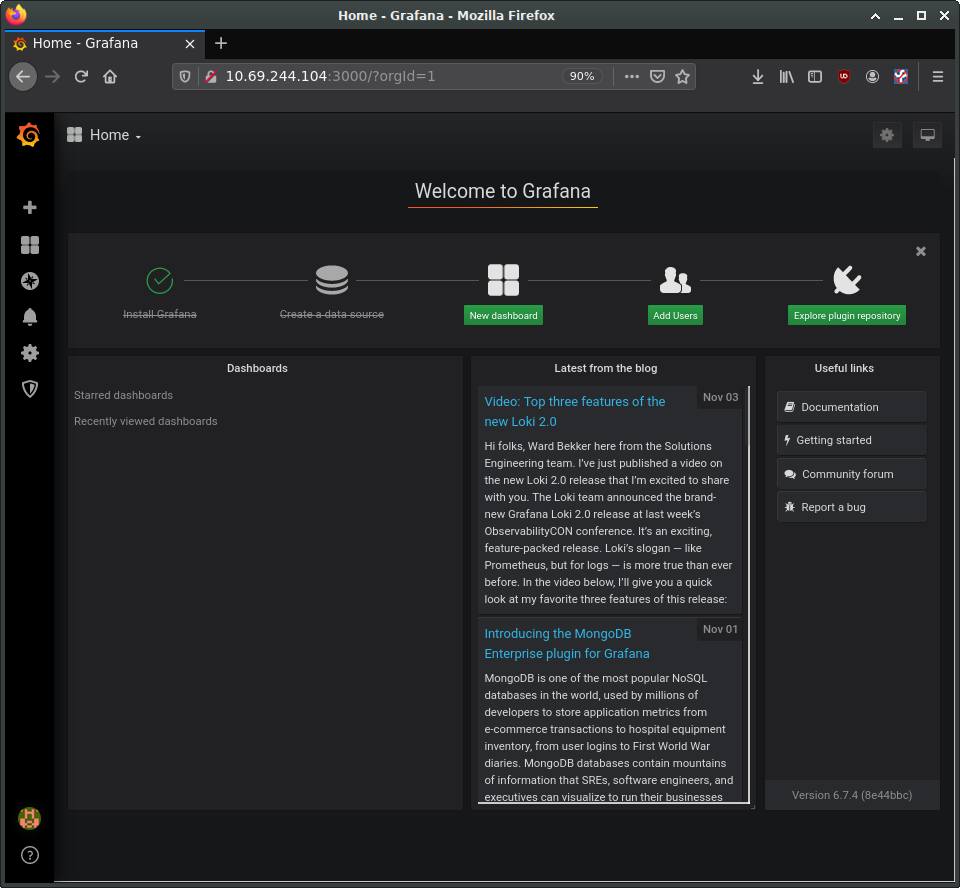Click the new dashboard grid icon step
Image resolution: width=960 pixels, height=888 pixels.
pos(503,280)
